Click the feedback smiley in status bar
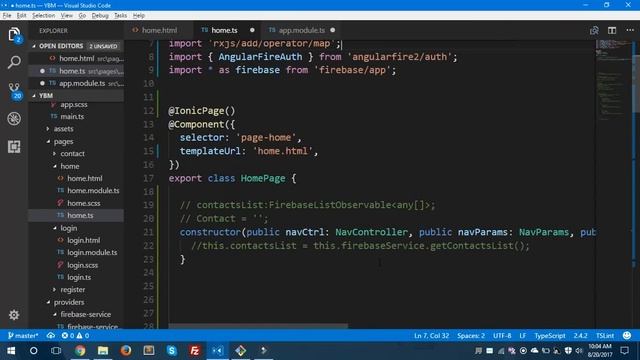 pyautogui.click(x=627, y=336)
